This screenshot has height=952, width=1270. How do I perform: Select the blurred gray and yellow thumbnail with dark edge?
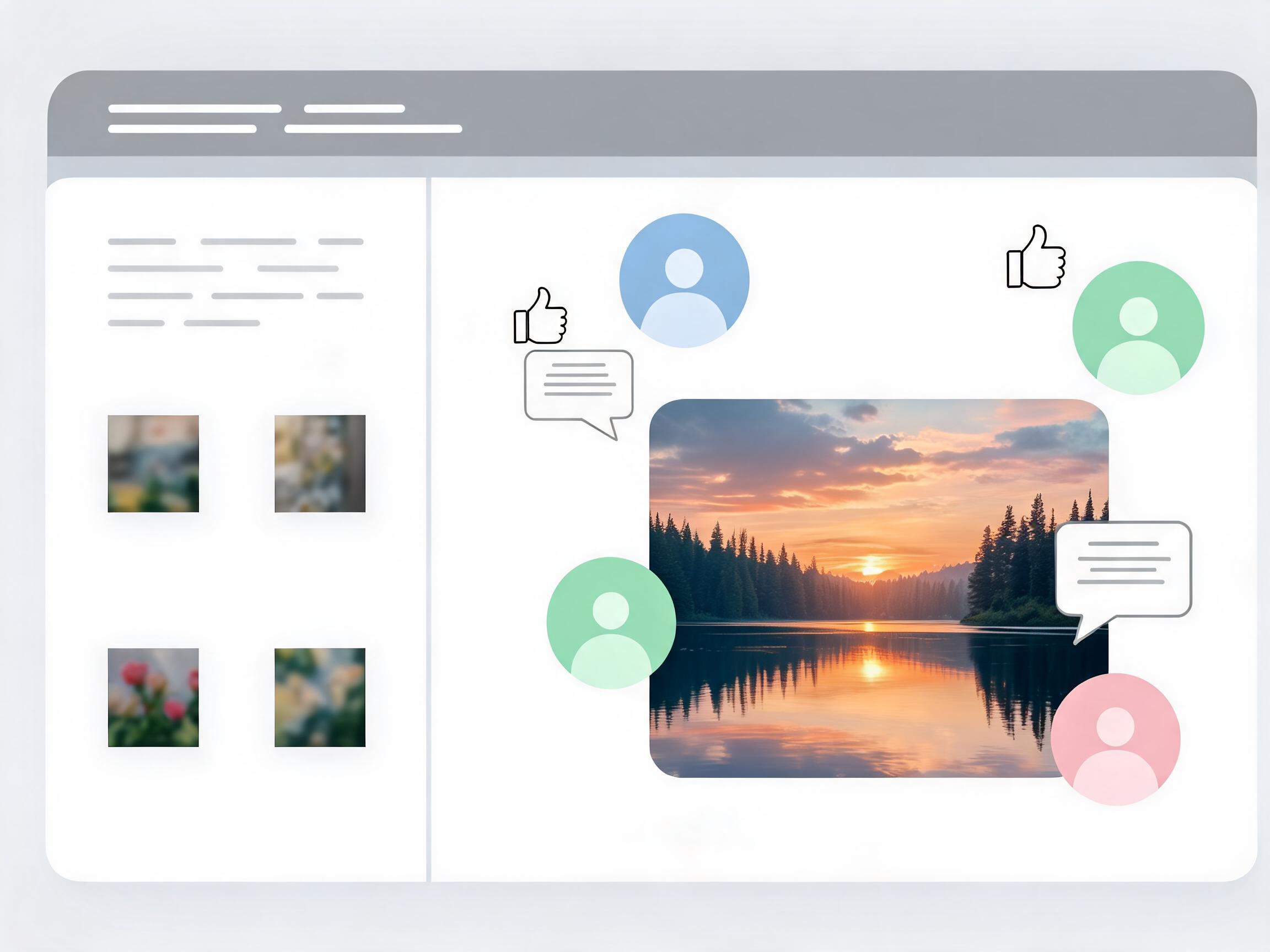(320, 464)
